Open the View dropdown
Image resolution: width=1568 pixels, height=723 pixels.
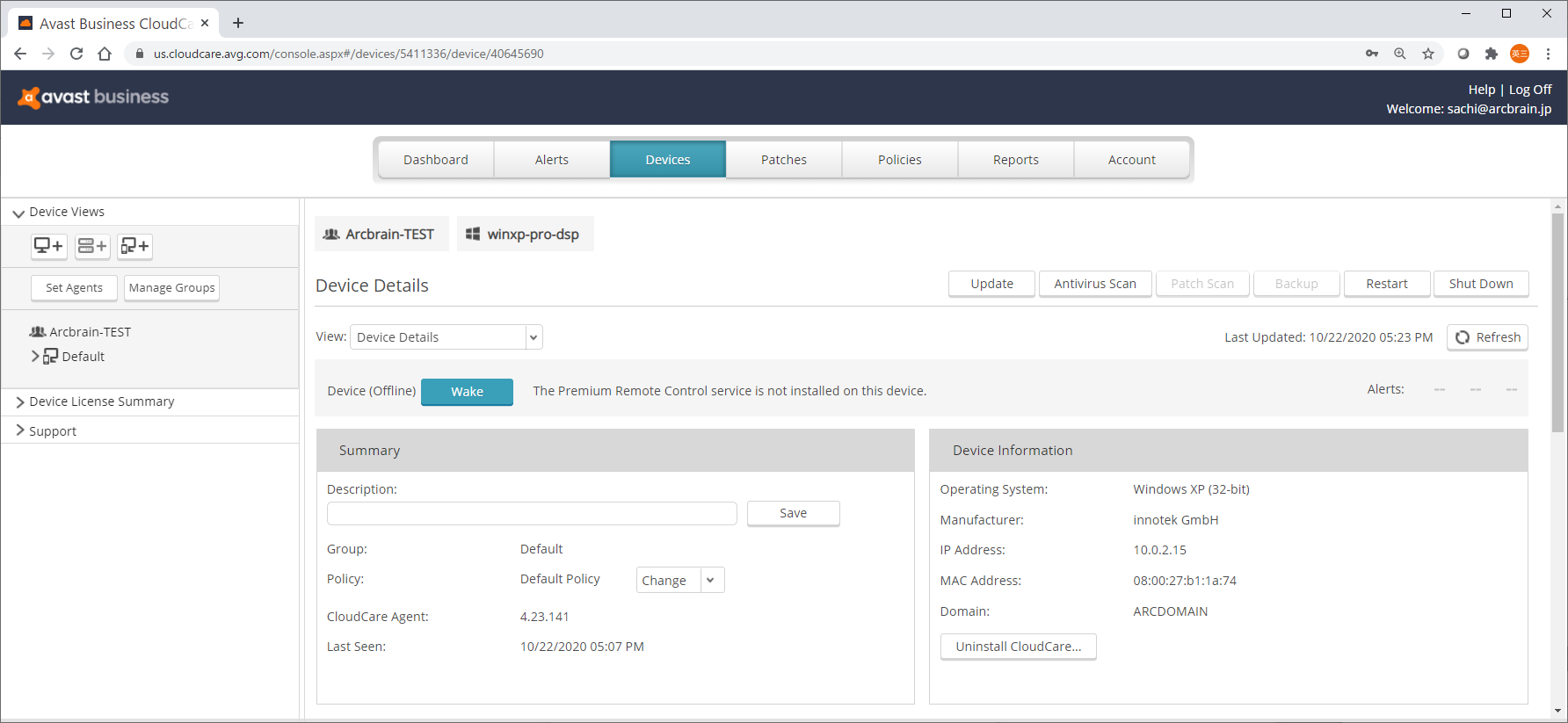[446, 337]
